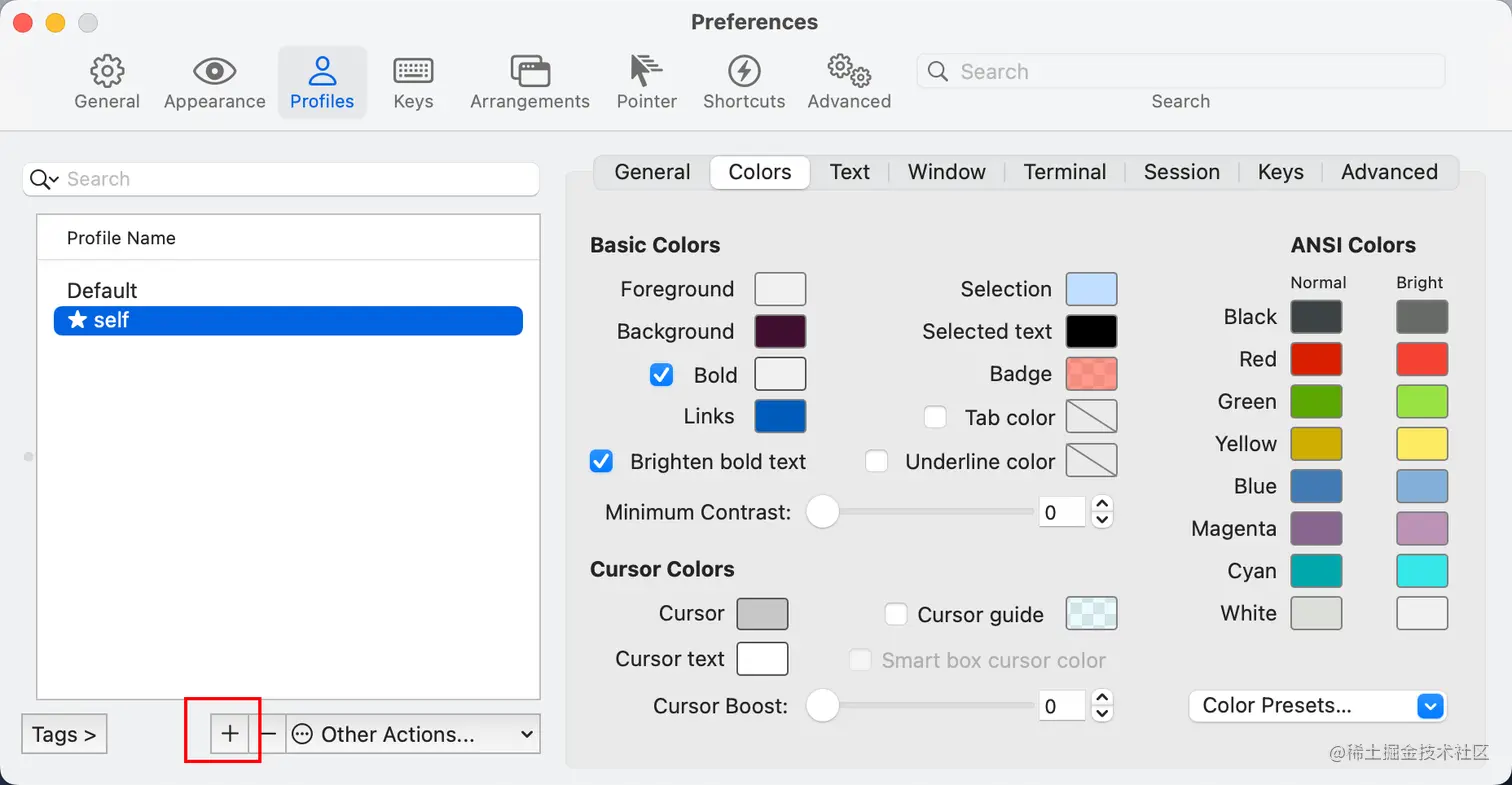Click the Normal Black ANSI swatch
This screenshot has height=785, width=1512.
pos(1316,317)
